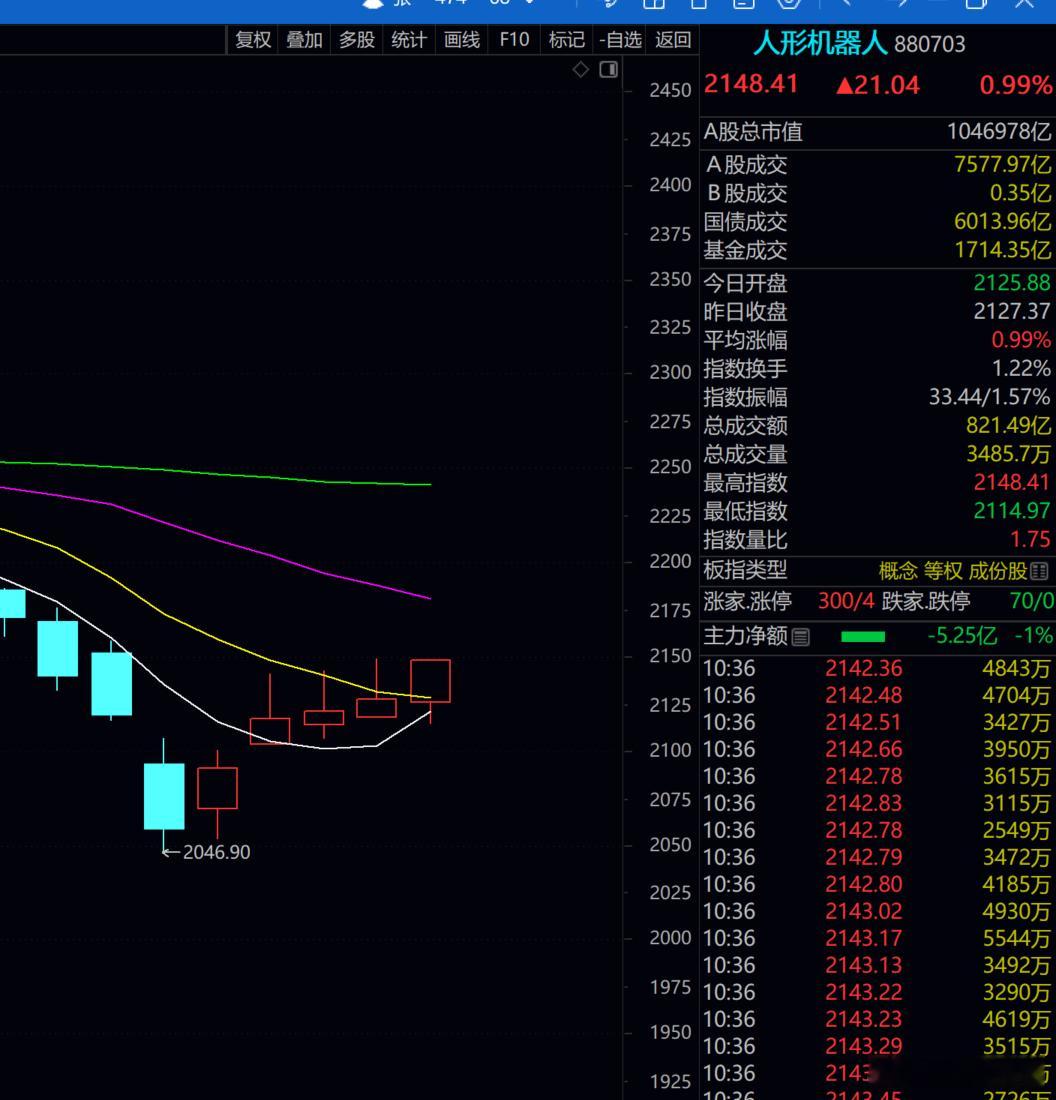1056x1100 pixels.
Task: Click the tick row priced 2143.02
Action: pyautogui.click(x=877, y=911)
